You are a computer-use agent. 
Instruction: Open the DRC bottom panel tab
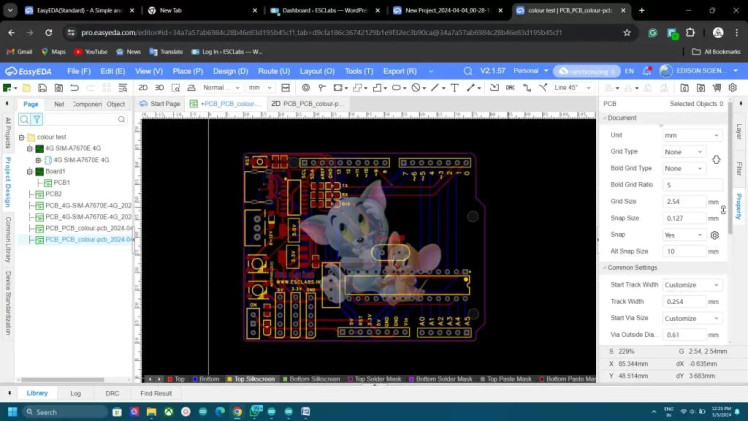[112, 394]
